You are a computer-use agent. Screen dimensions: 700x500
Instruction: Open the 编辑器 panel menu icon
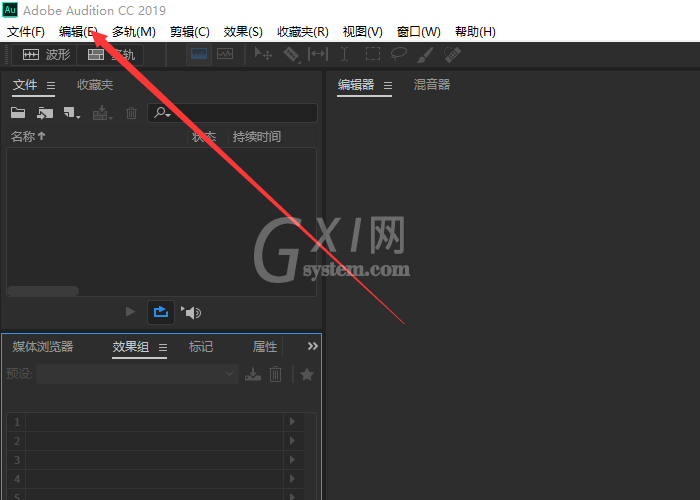point(388,85)
